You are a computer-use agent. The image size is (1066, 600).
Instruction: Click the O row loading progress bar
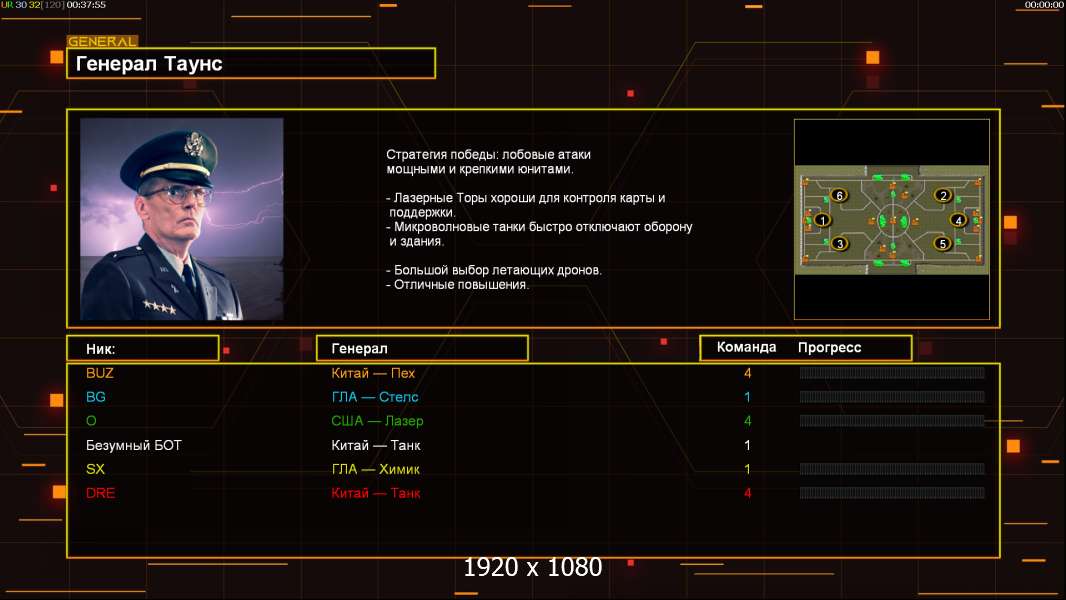892,421
